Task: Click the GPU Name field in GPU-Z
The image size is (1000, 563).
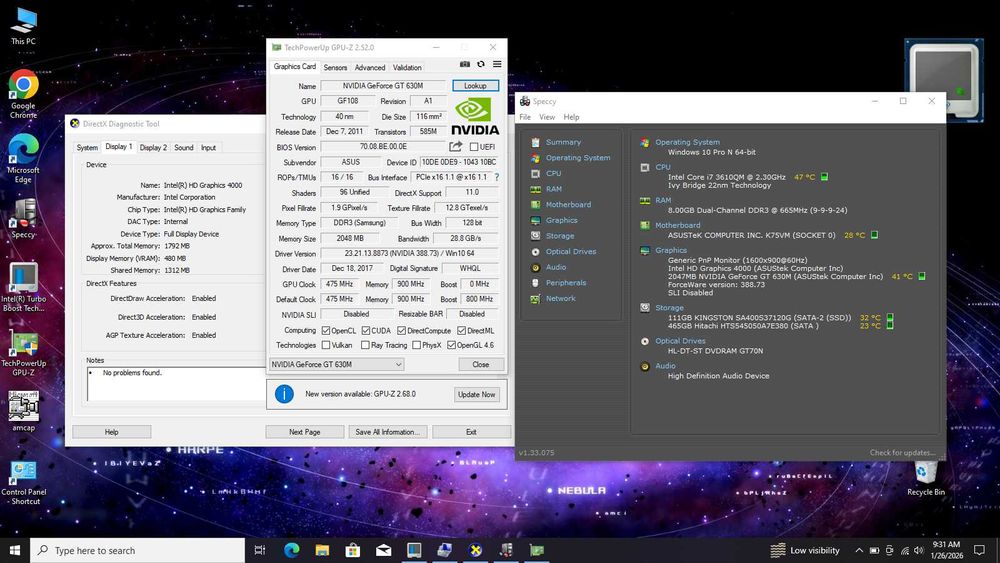Action: [383, 85]
